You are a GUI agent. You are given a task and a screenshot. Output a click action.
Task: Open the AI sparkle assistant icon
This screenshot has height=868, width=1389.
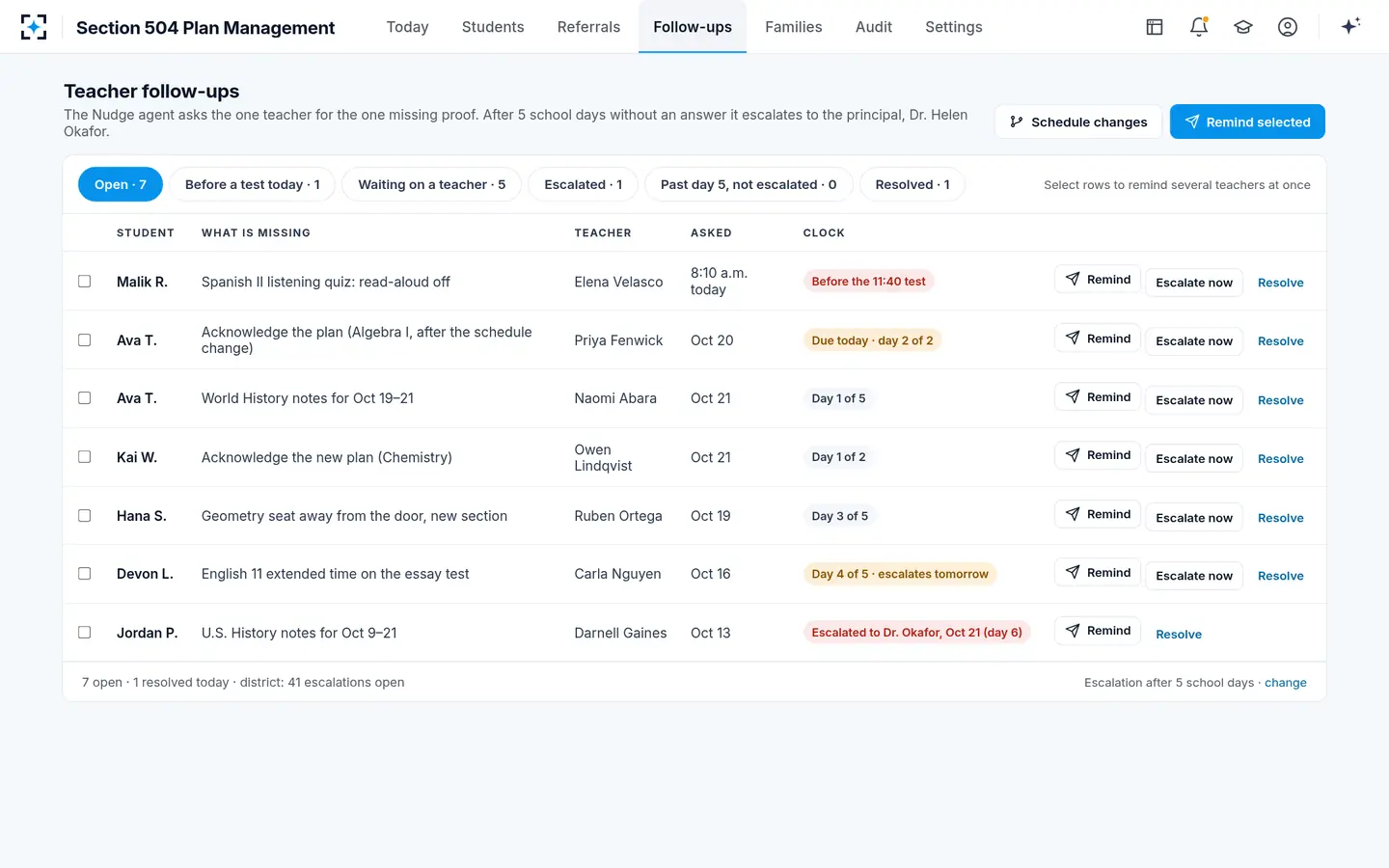[x=1350, y=26]
